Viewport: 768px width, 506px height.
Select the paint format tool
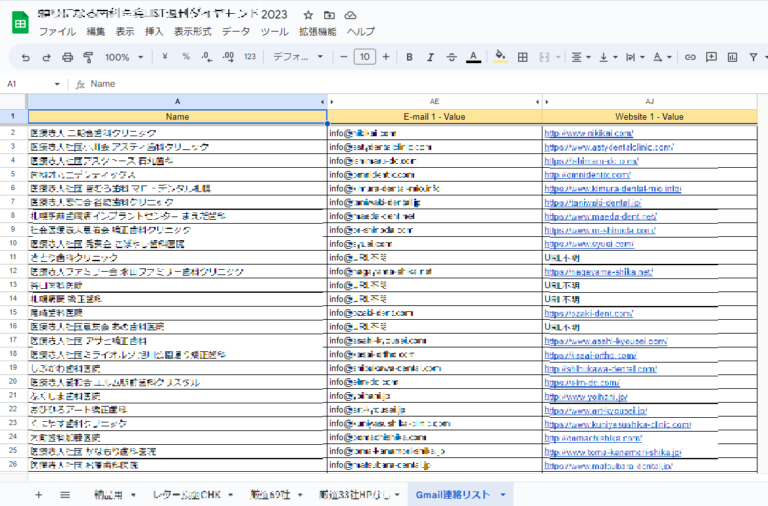pyautogui.click(x=89, y=57)
